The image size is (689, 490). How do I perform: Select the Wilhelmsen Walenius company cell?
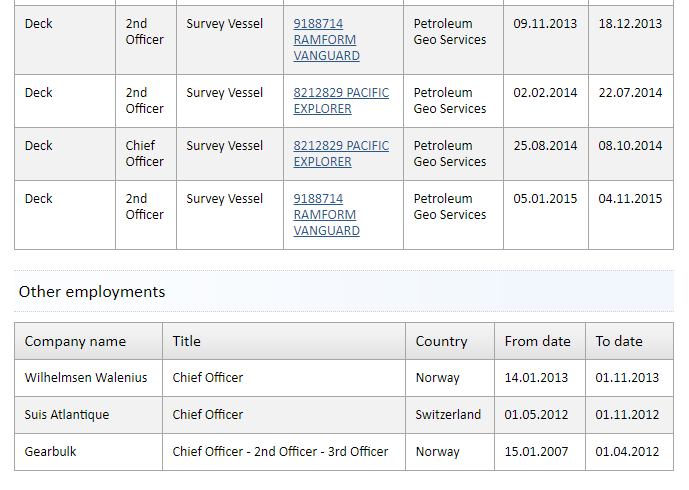pos(88,378)
